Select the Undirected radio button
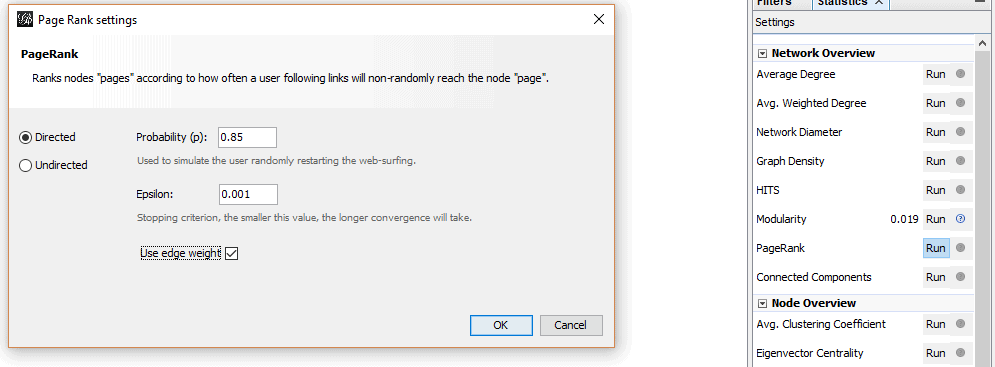Screen dimensions: 995x367 point(26,166)
